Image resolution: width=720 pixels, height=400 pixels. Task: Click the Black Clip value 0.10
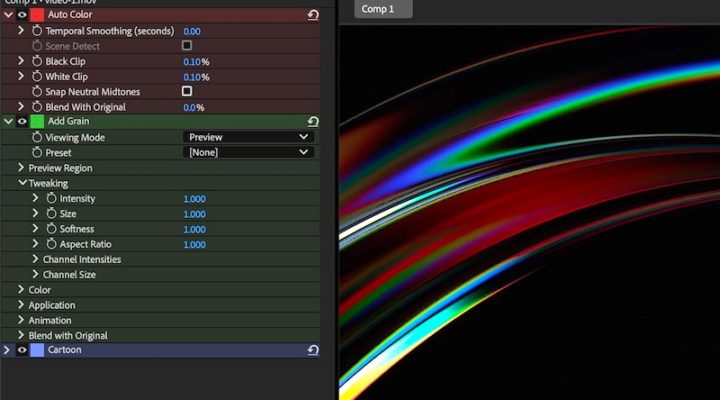coord(192,62)
